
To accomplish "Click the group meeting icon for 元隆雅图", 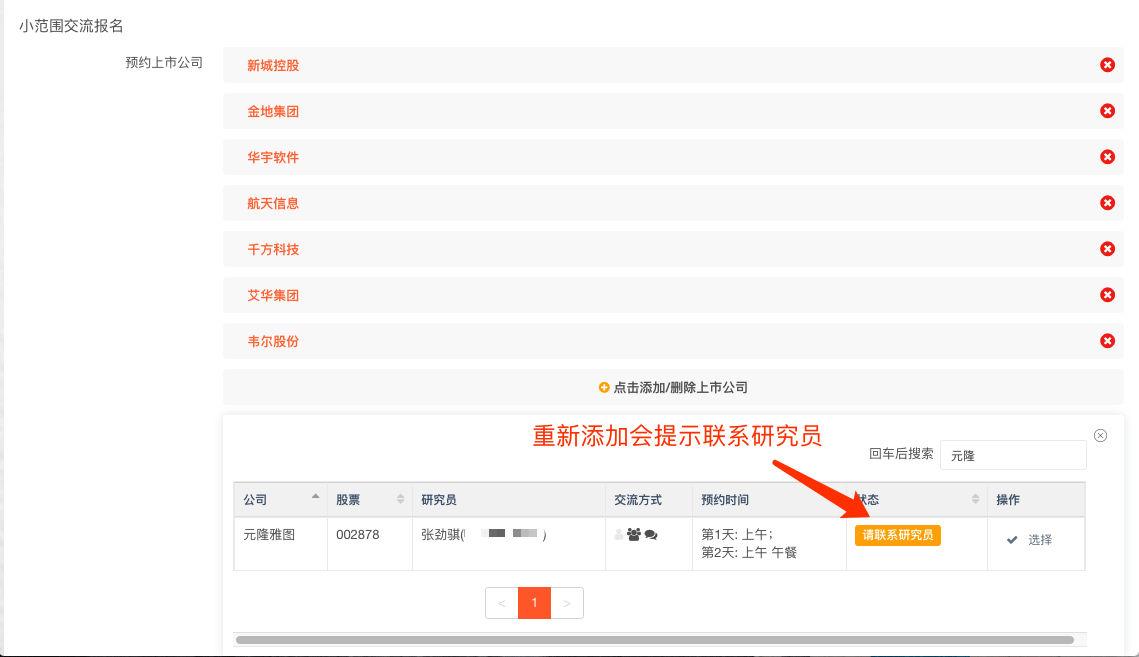I will click(x=633, y=535).
